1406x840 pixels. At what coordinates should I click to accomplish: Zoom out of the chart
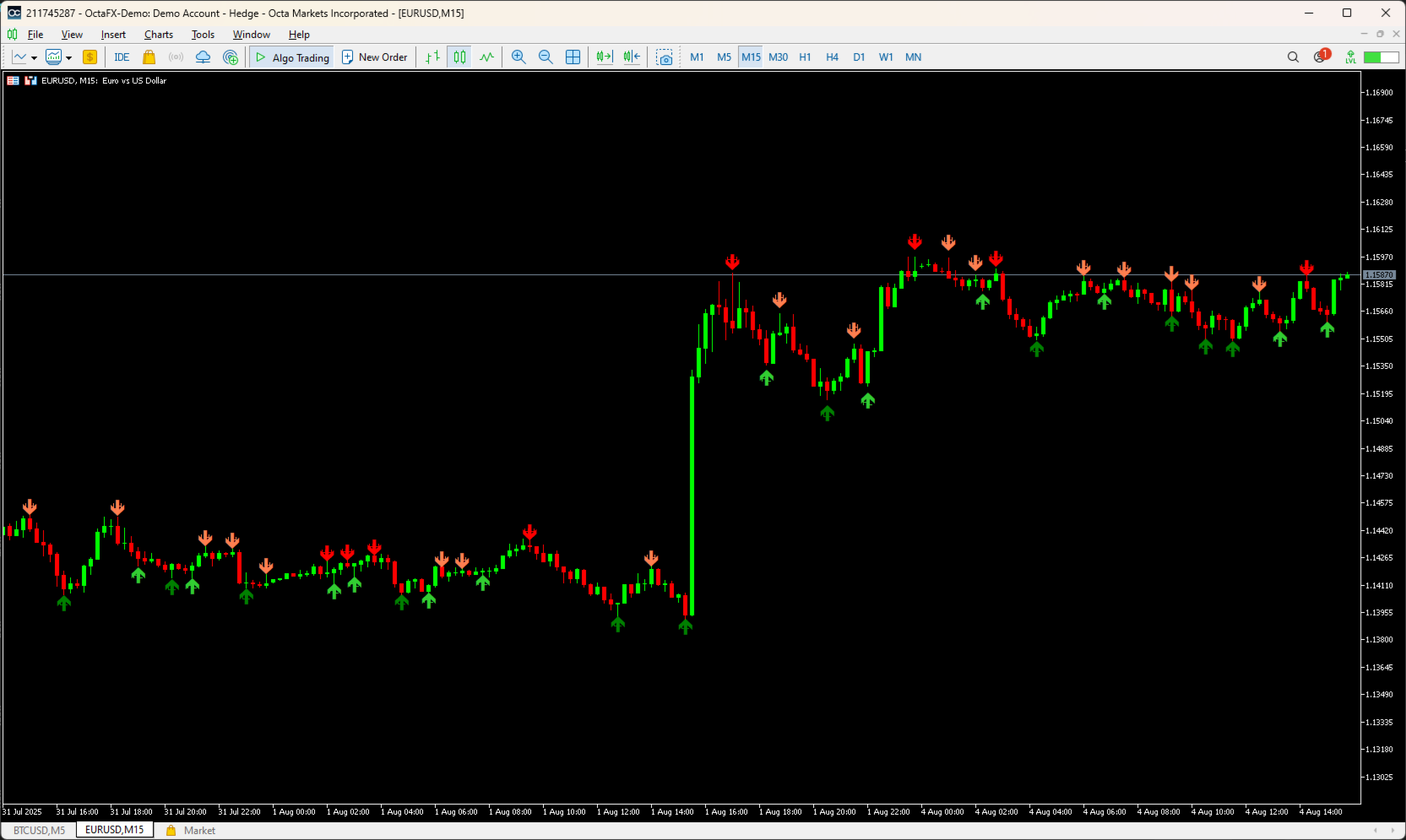[x=546, y=57]
